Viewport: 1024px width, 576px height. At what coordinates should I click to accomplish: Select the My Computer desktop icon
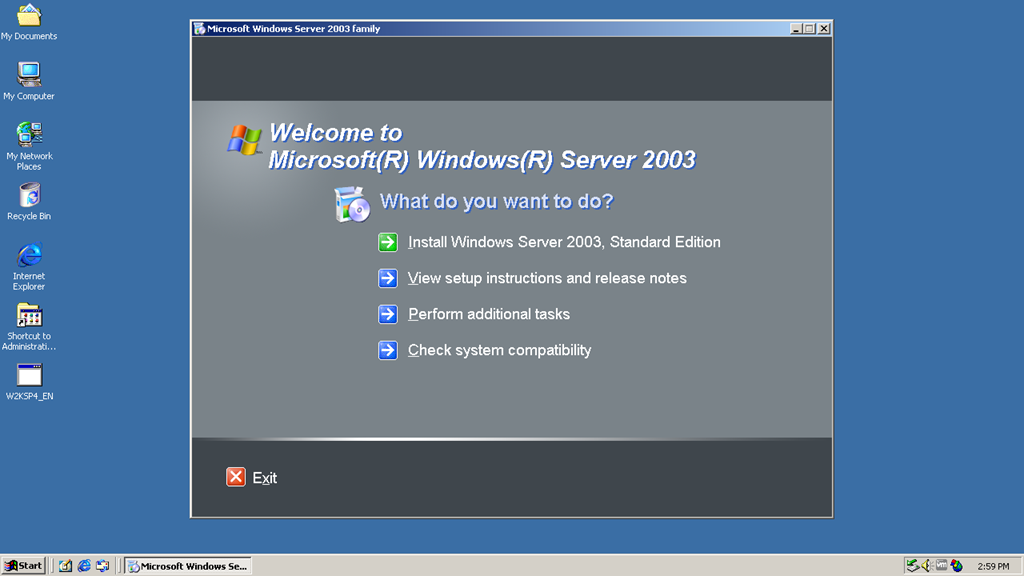[x=29, y=76]
